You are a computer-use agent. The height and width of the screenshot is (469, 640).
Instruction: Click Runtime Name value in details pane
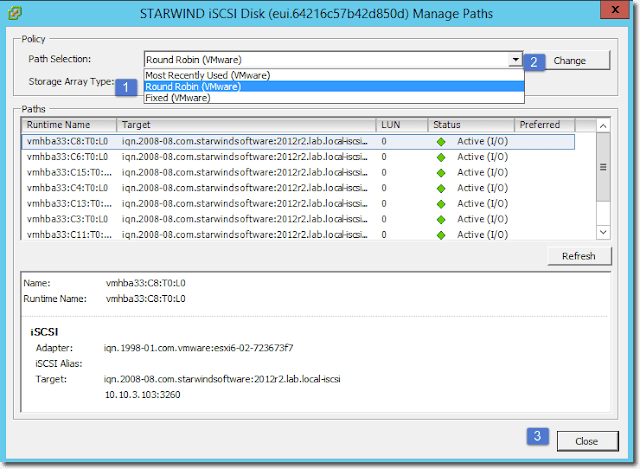(x=146, y=299)
